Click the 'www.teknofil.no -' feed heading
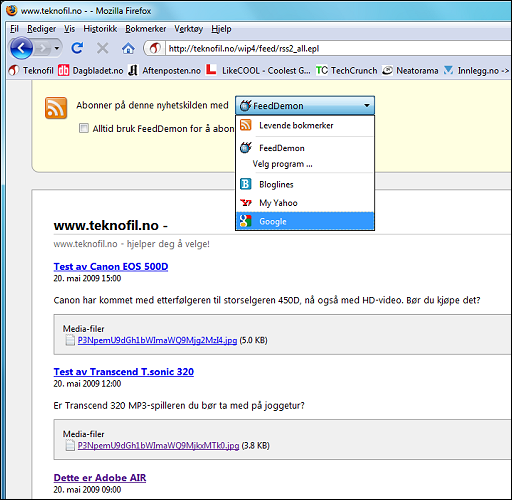Viewport: 512px width, 500px height. point(111,226)
